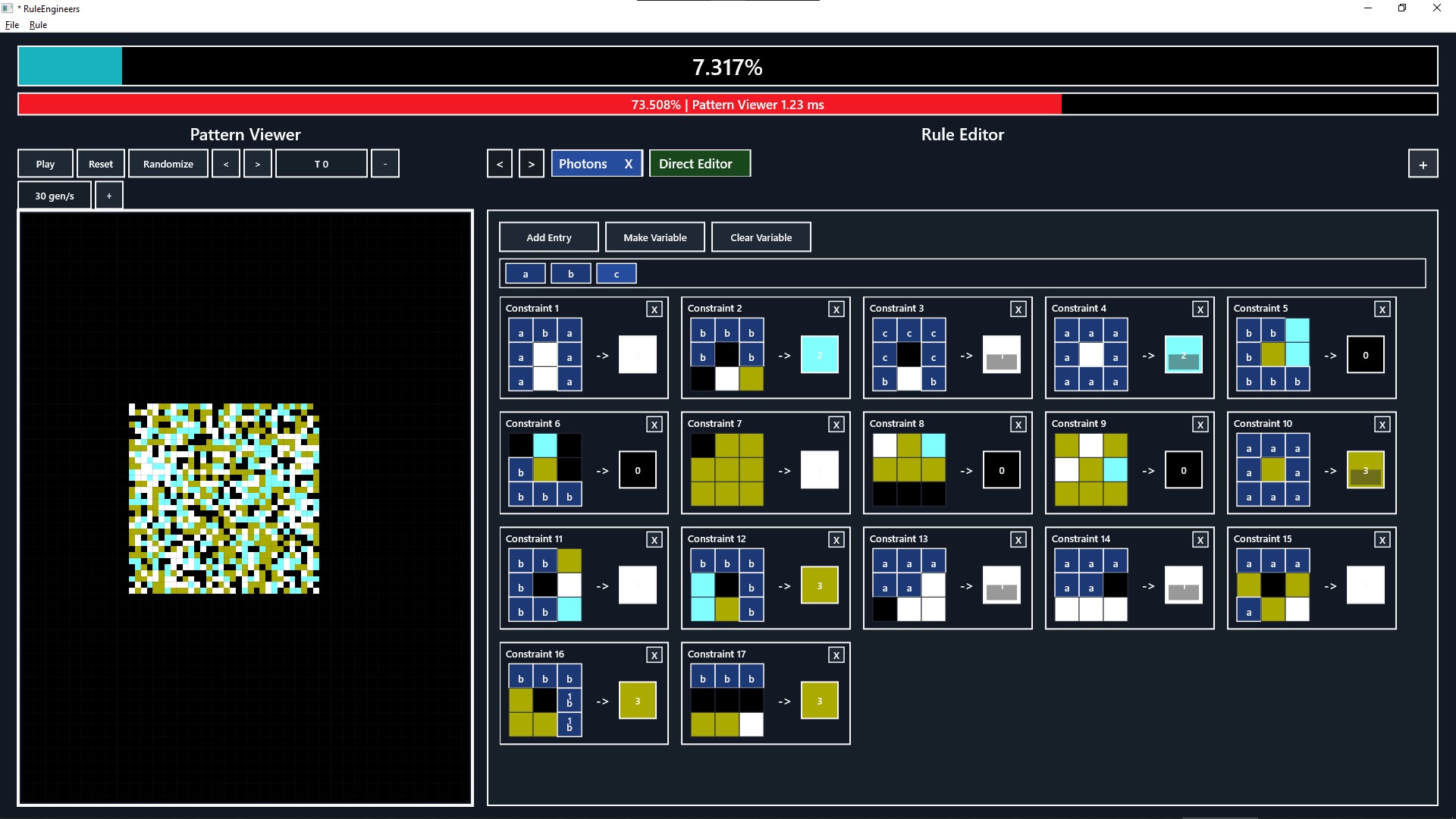Click Add Entry button
This screenshot has height=819, width=1456.
pos(549,237)
